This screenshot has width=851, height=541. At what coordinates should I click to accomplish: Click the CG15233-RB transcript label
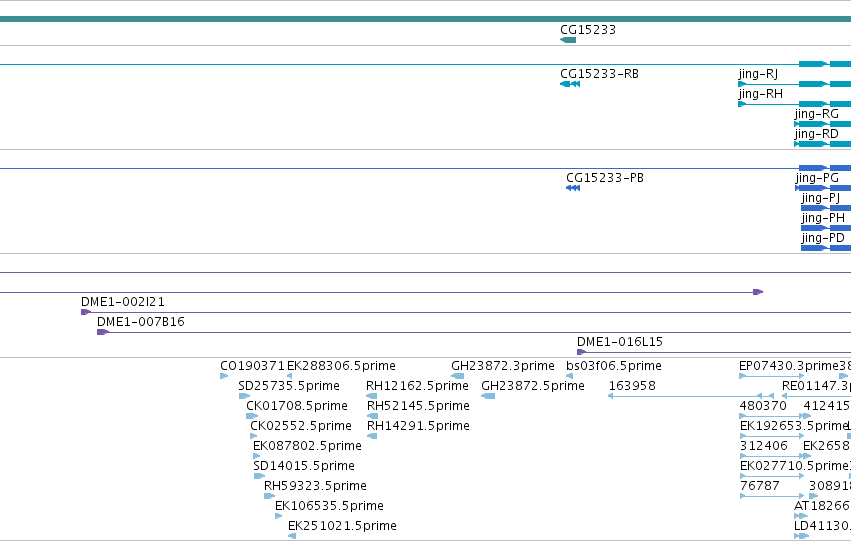click(599, 74)
